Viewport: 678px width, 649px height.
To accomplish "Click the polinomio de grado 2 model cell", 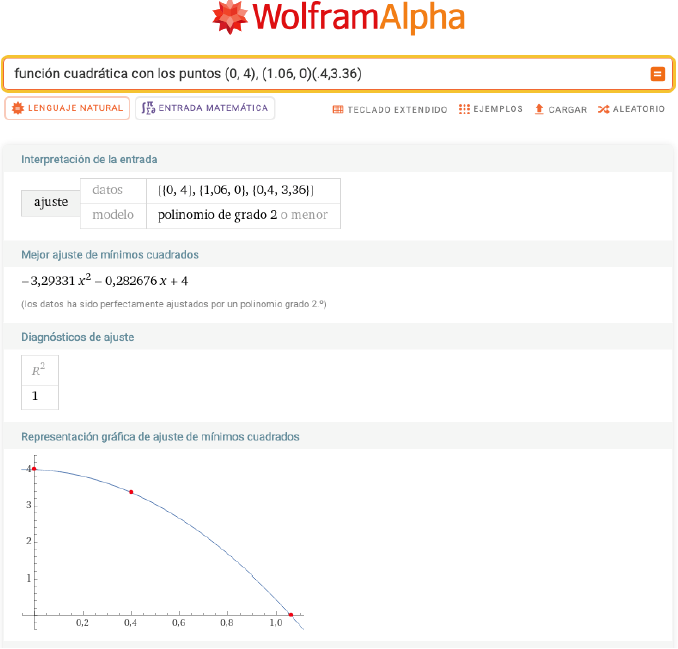I will click(x=243, y=216).
